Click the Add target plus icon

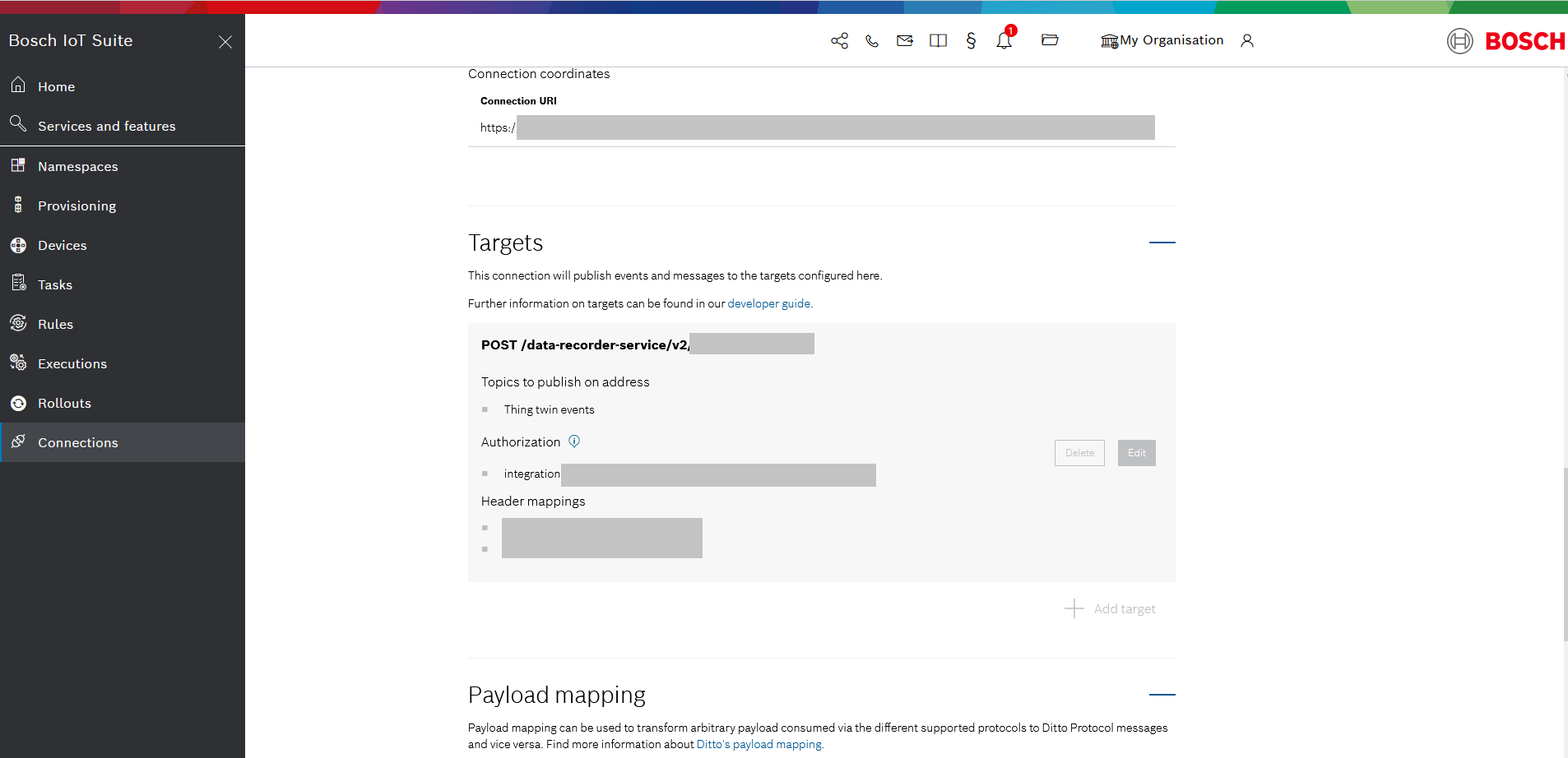[1074, 608]
